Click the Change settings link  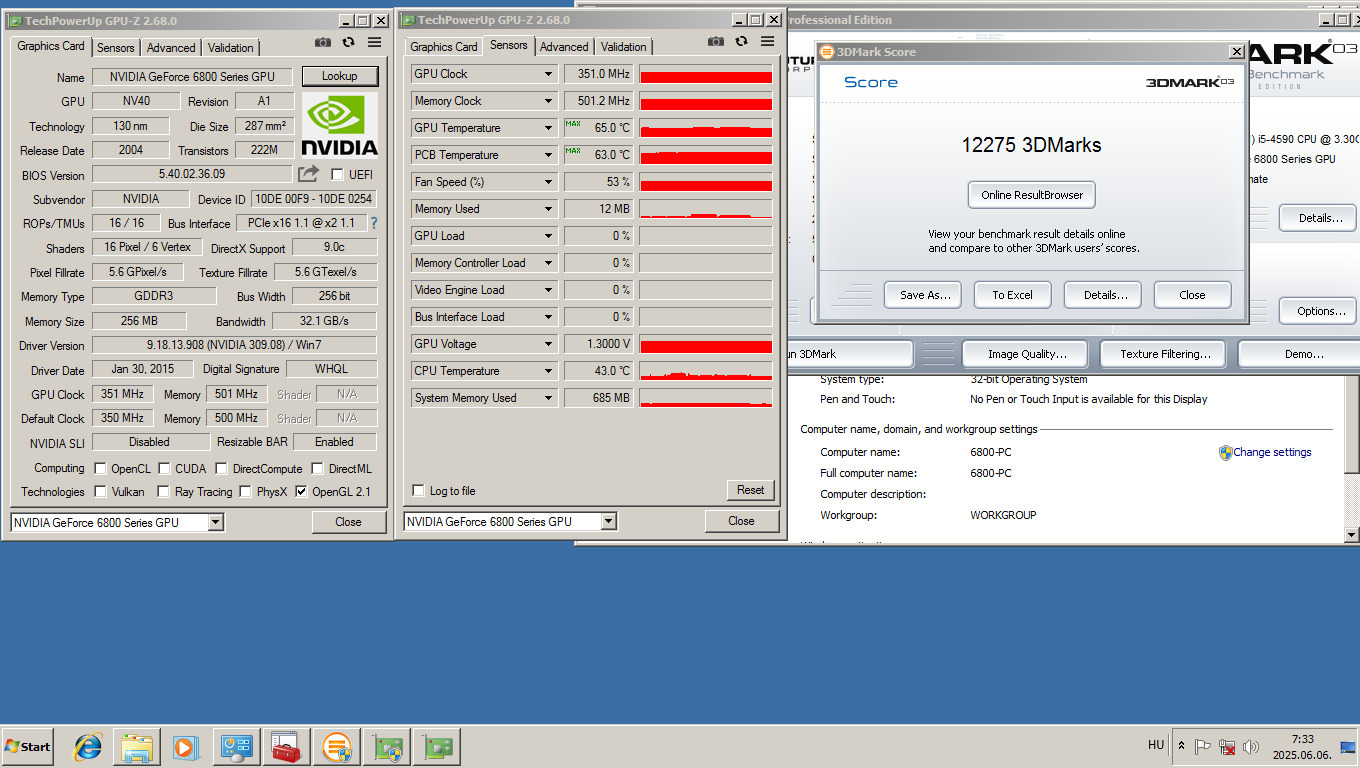(x=1272, y=452)
